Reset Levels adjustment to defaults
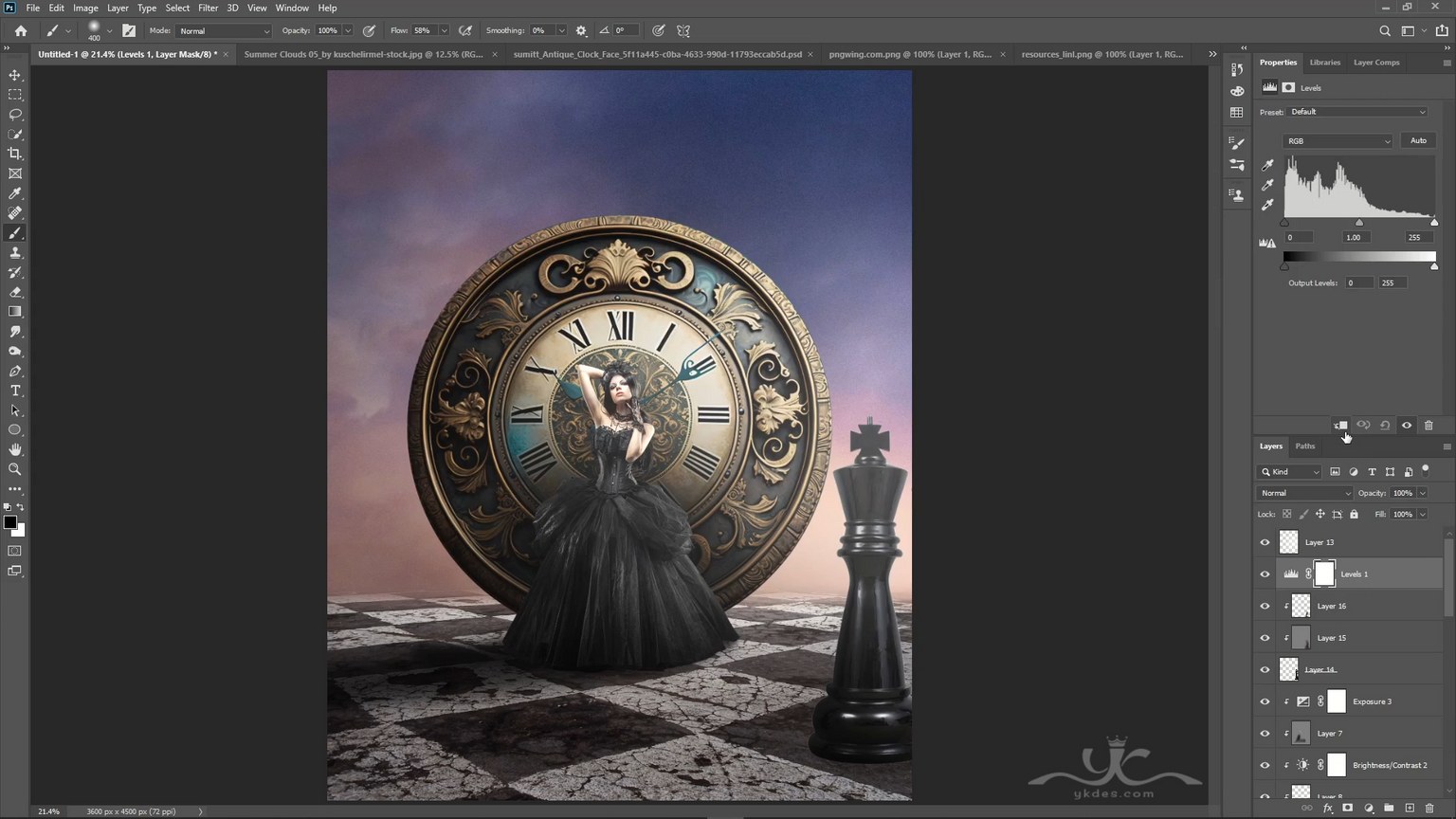The width and height of the screenshot is (1456, 819). coord(1385,426)
